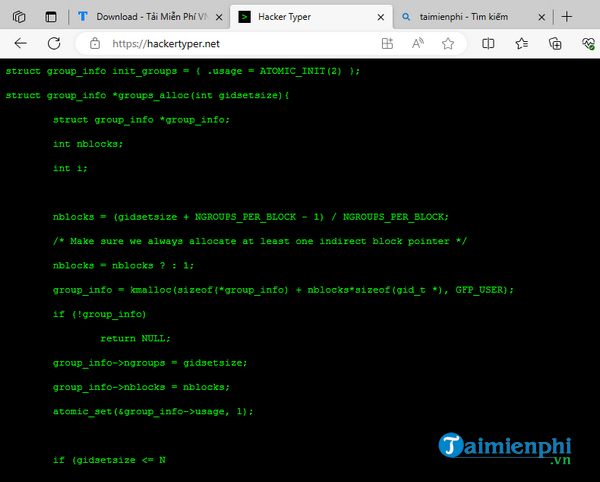The image size is (600, 482).
Task: Add this page to favorites (star icon)
Action: [449, 44]
